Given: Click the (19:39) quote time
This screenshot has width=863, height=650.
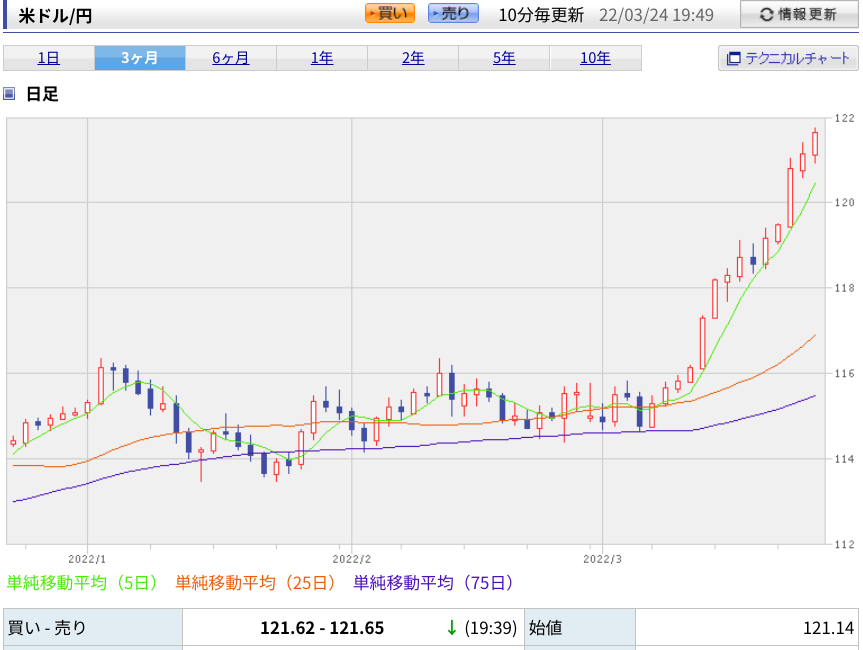Looking at the screenshot, I should pyautogui.click(x=490, y=628).
